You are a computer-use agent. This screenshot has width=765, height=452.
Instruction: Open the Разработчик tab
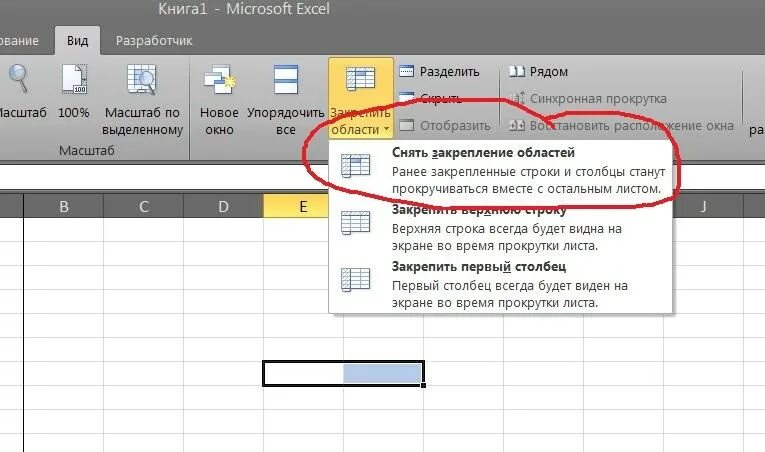click(154, 41)
